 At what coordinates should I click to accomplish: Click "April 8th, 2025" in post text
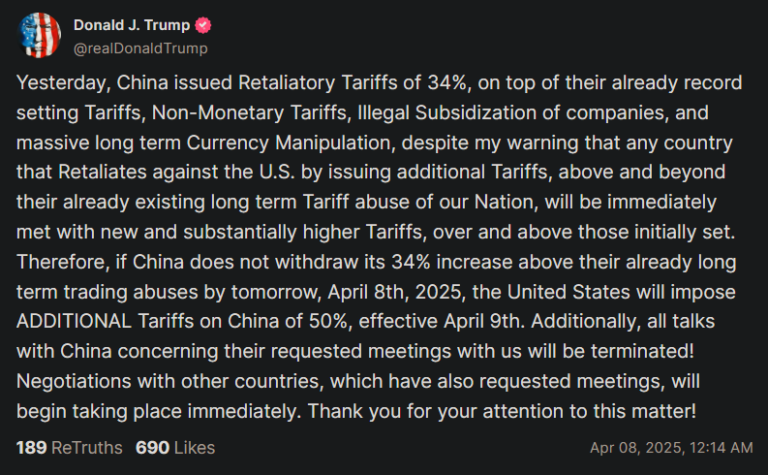[x=395, y=292]
